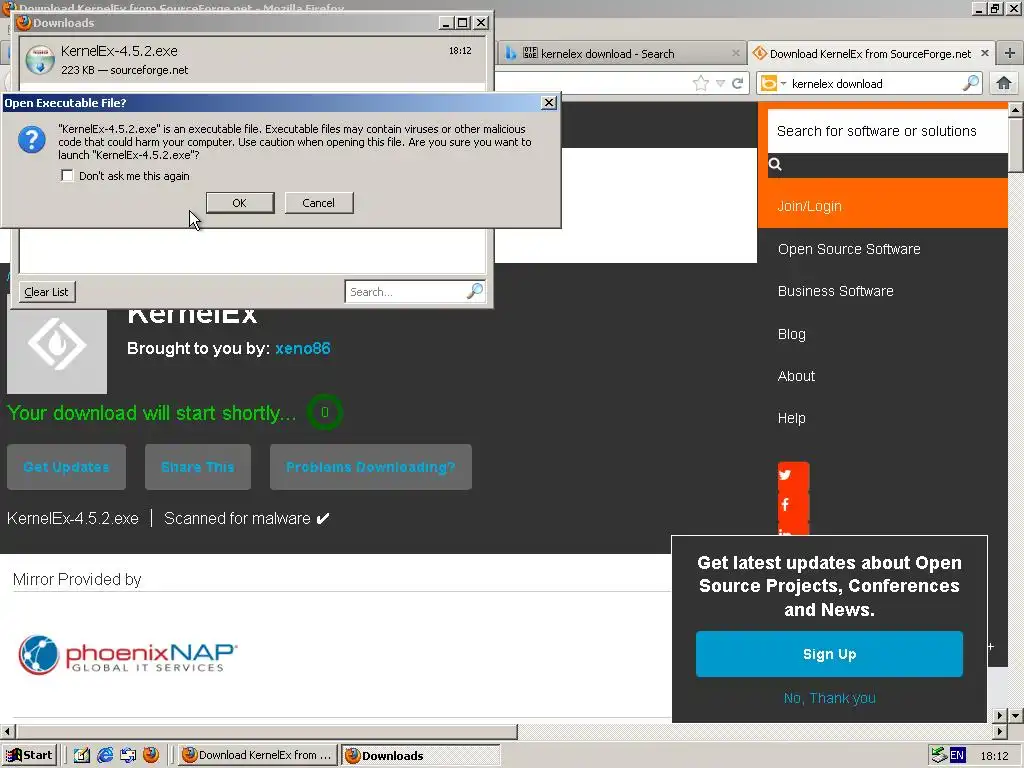The height and width of the screenshot is (768, 1024).
Task: Reload the current page
Action: point(737,83)
